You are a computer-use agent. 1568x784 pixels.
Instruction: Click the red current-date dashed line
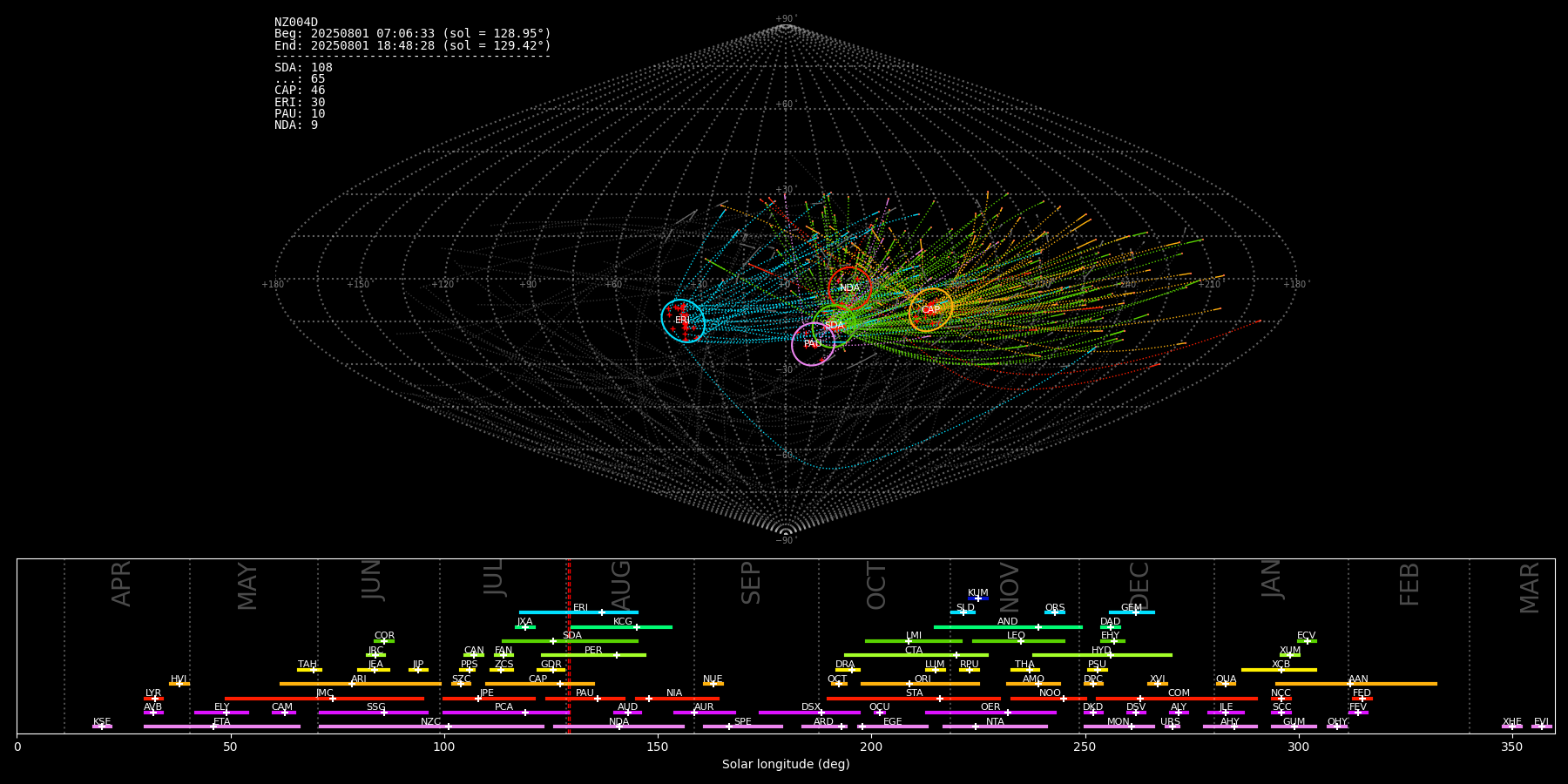coord(569,645)
